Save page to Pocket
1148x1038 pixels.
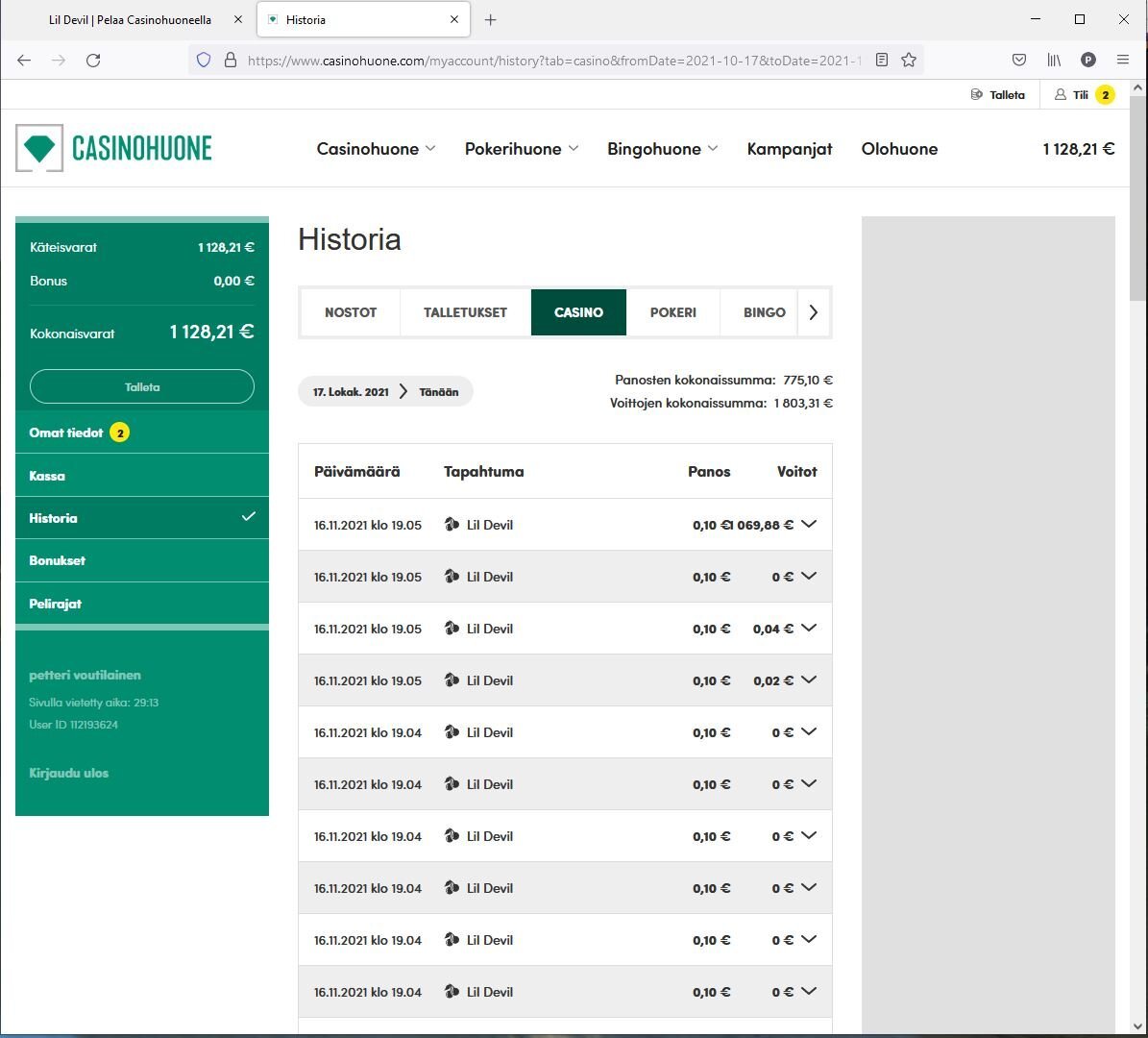1019,60
